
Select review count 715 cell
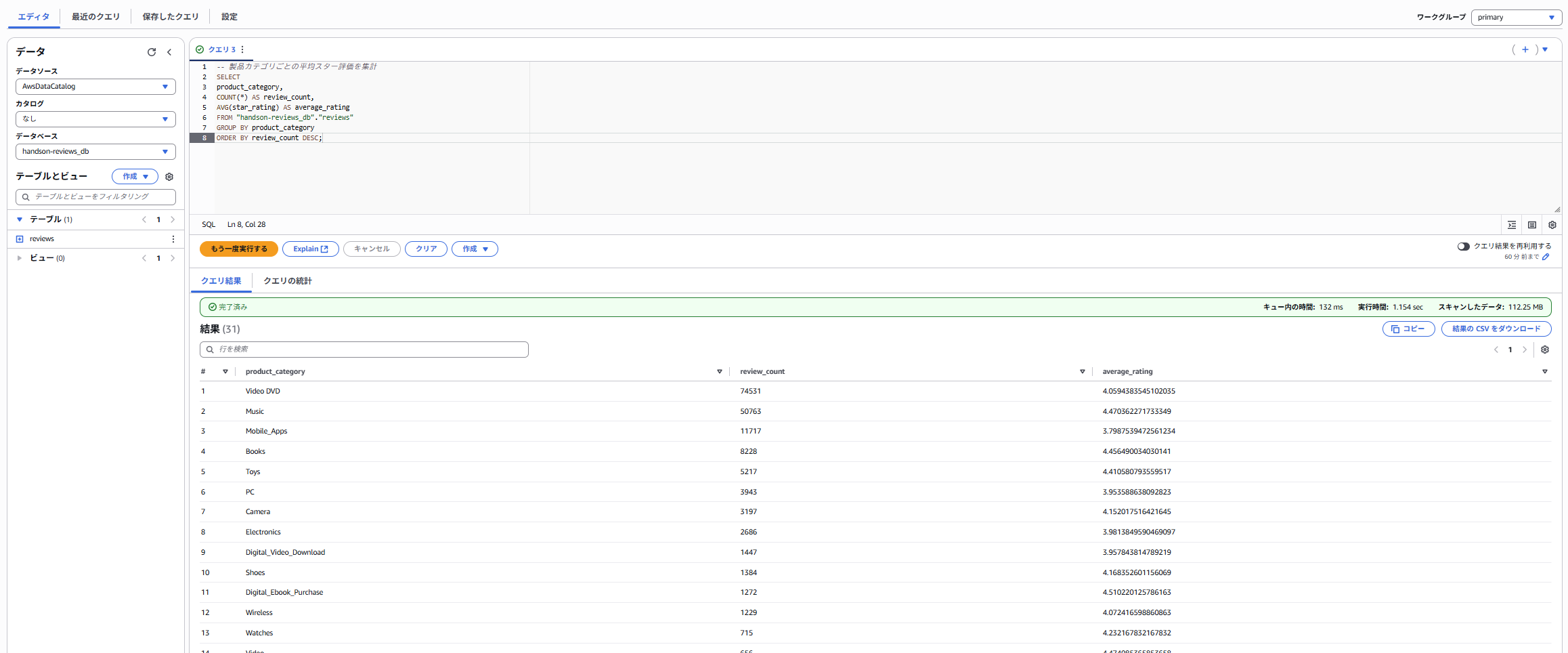tap(746, 633)
